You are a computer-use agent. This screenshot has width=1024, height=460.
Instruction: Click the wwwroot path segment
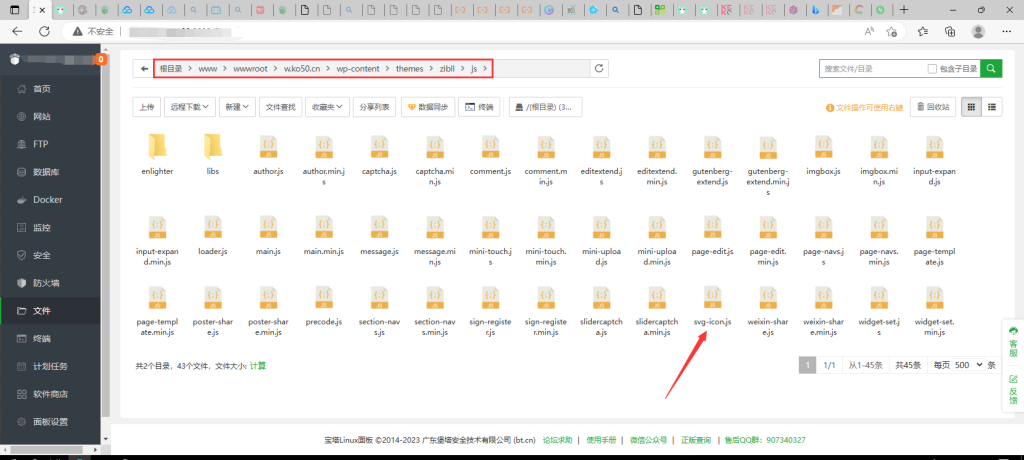pos(250,69)
